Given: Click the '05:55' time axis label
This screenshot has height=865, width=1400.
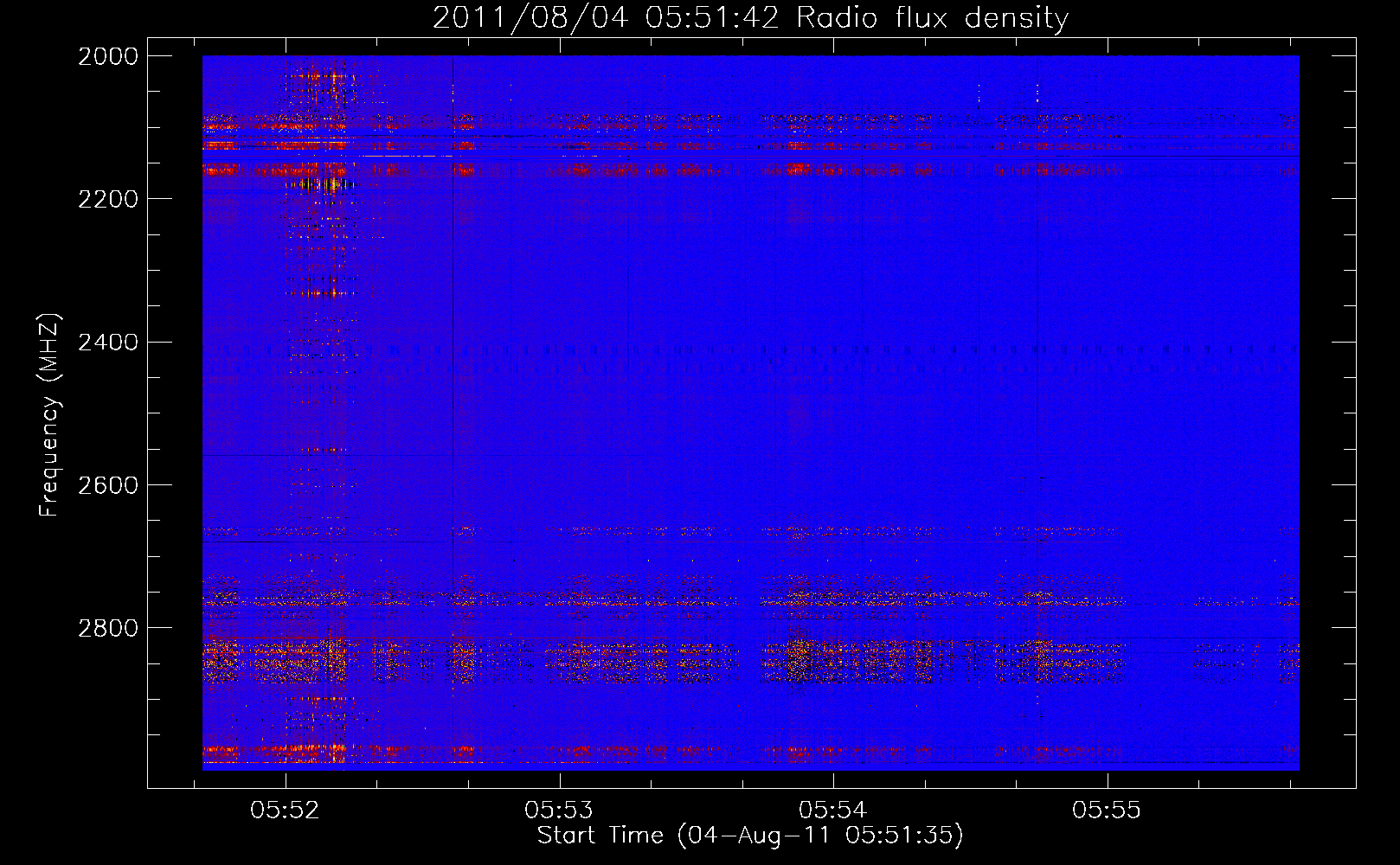Looking at the screenshot, I should click(1107, 810).
